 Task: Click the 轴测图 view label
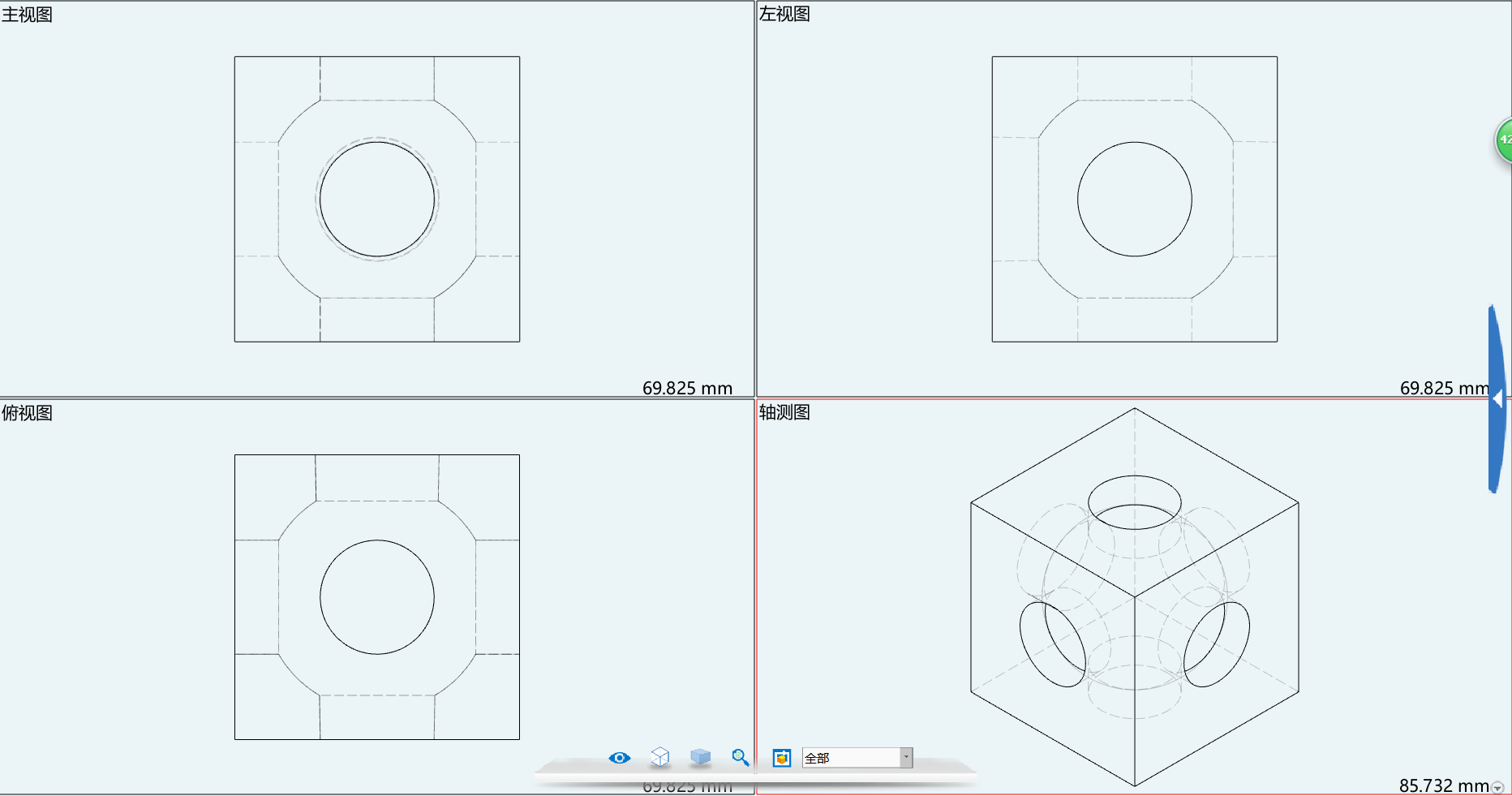pos(784,412)
